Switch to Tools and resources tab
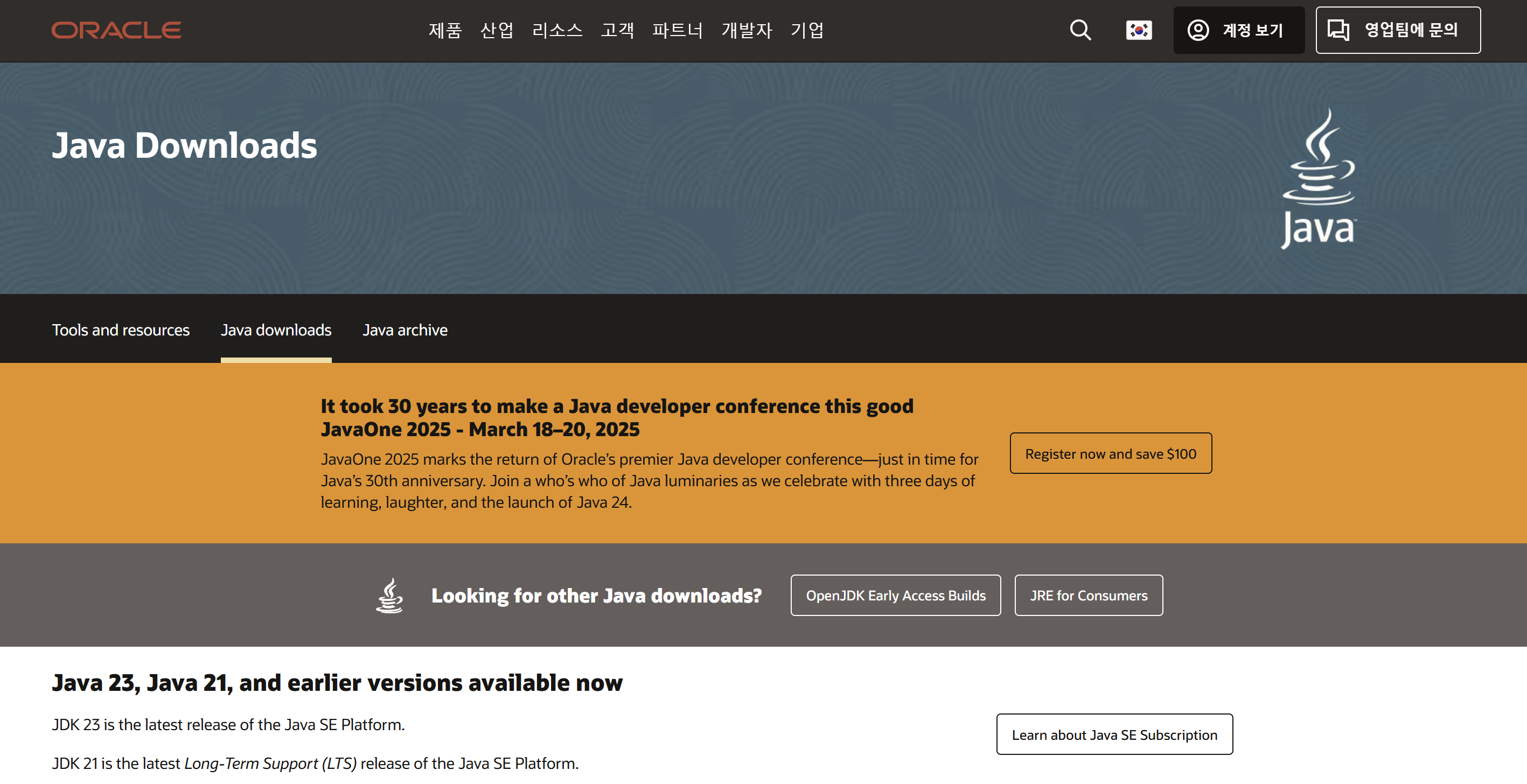The image size is (1527, 784). click(121, 330)
